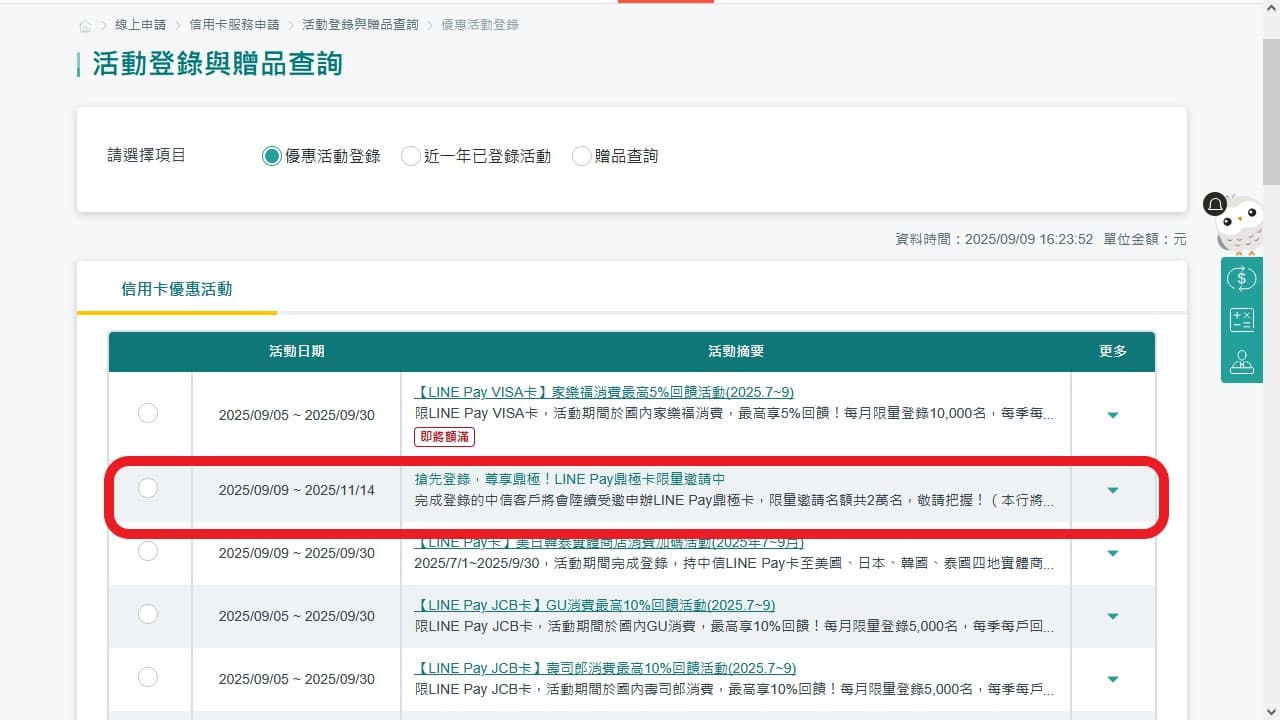Expand details for 壽司郎消費 activity

click(1113, 680)
